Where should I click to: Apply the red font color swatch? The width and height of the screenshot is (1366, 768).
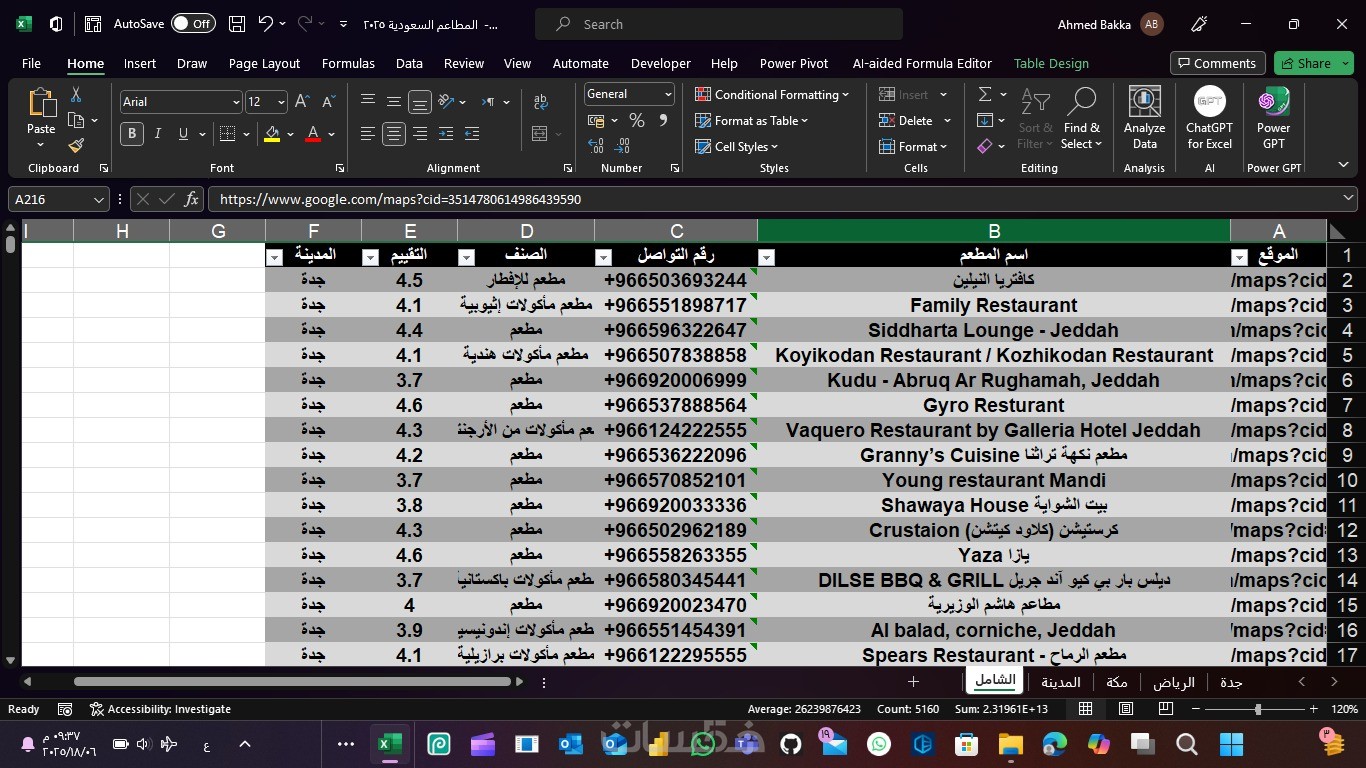point(313,134)
